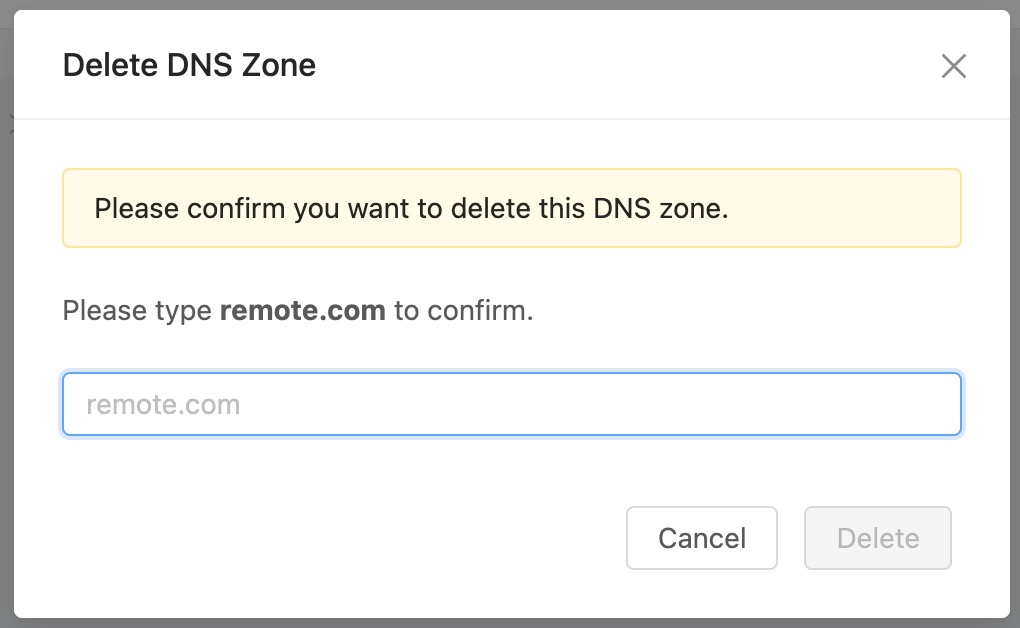Click the "Delete DNS Zone" dialog title
Screen dimensions: 1020x628
[x=189, y=66]
